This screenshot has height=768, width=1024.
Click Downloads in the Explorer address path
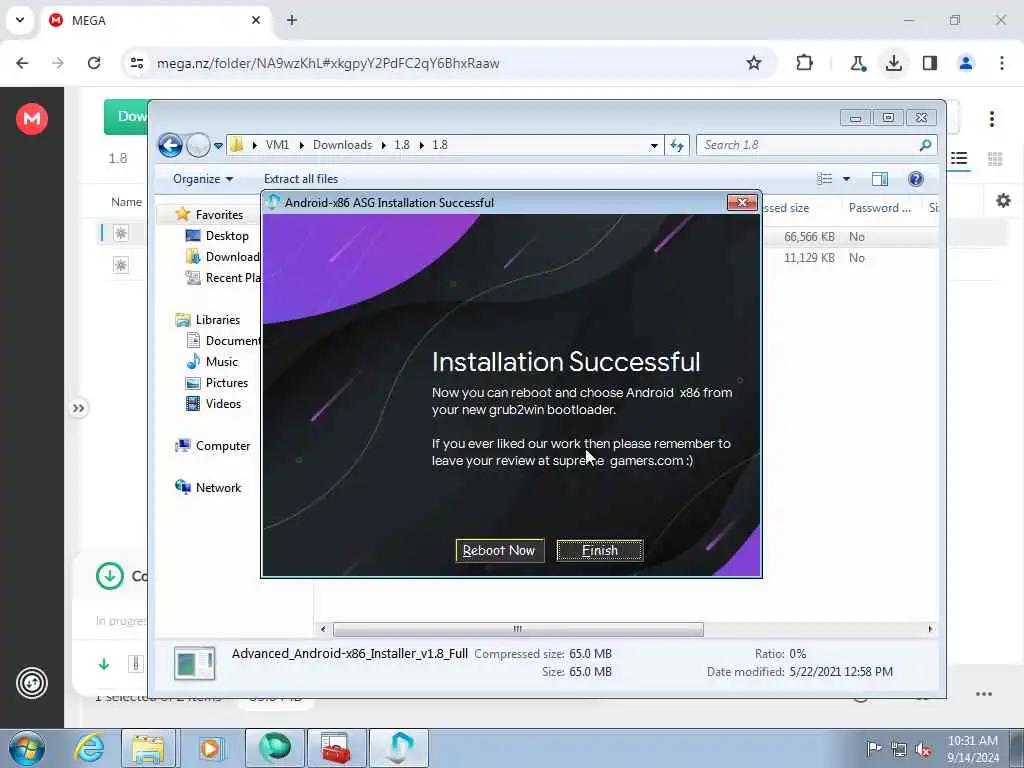pos(342,145)
